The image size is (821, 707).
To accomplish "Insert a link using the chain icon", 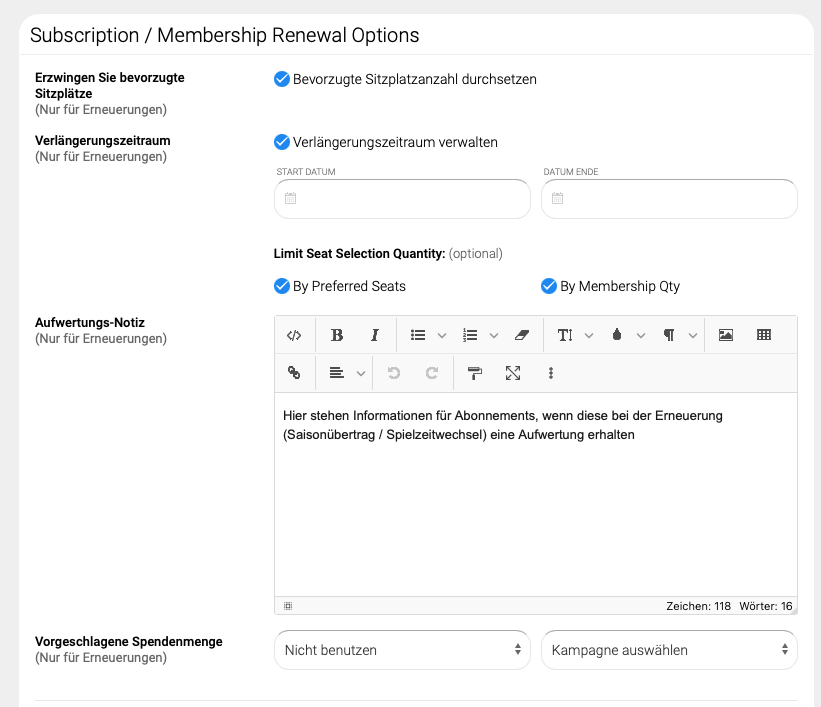I will click(294, 373).
